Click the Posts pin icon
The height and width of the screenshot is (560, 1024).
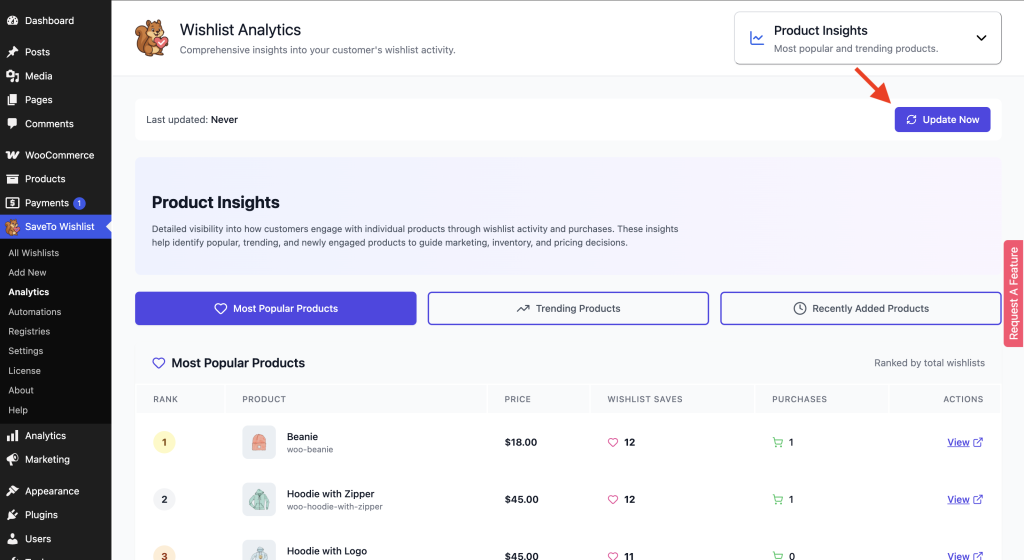coord(12,52)
